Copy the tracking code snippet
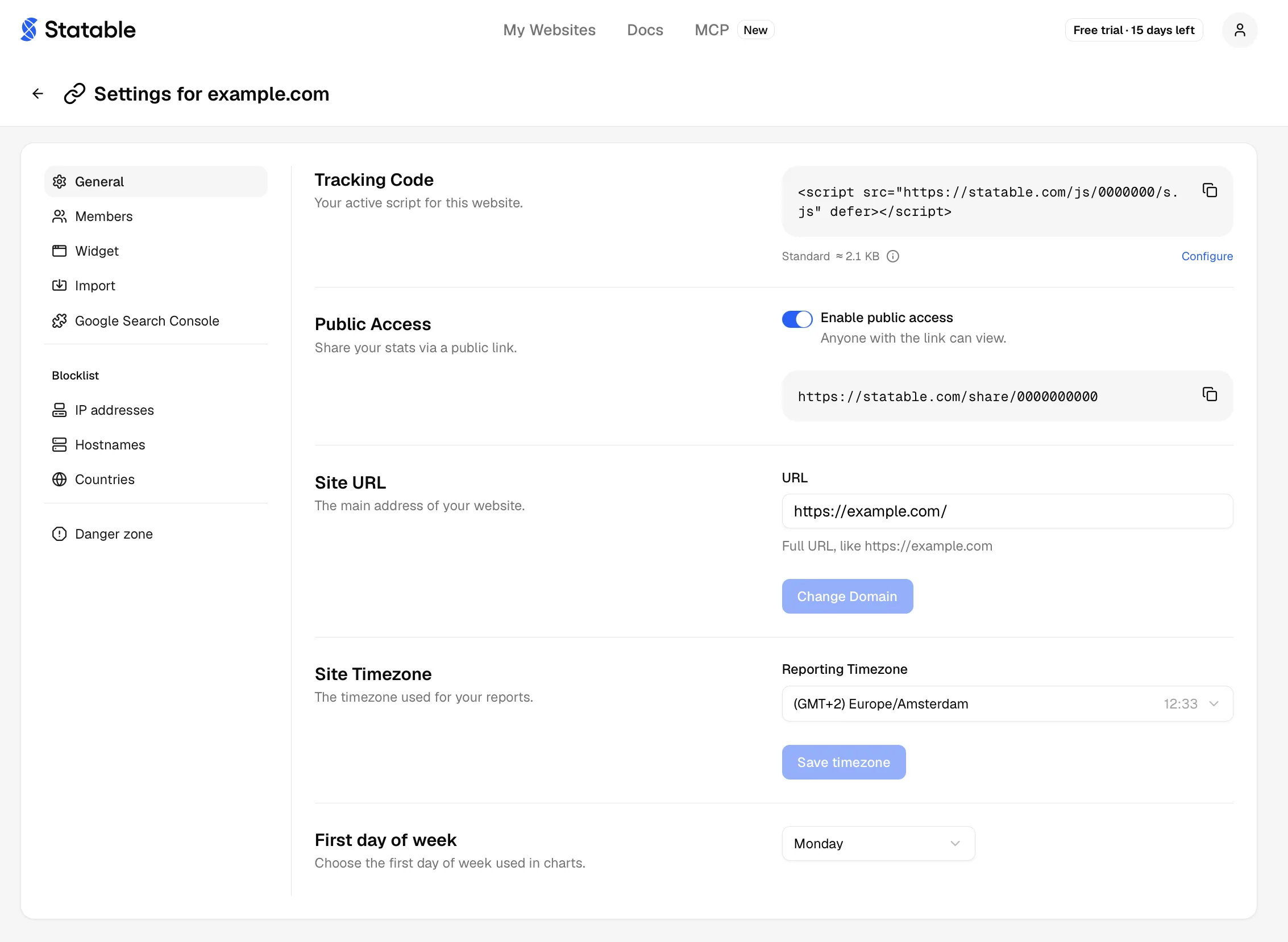The image size is (1288, 942). point(1210,190)
